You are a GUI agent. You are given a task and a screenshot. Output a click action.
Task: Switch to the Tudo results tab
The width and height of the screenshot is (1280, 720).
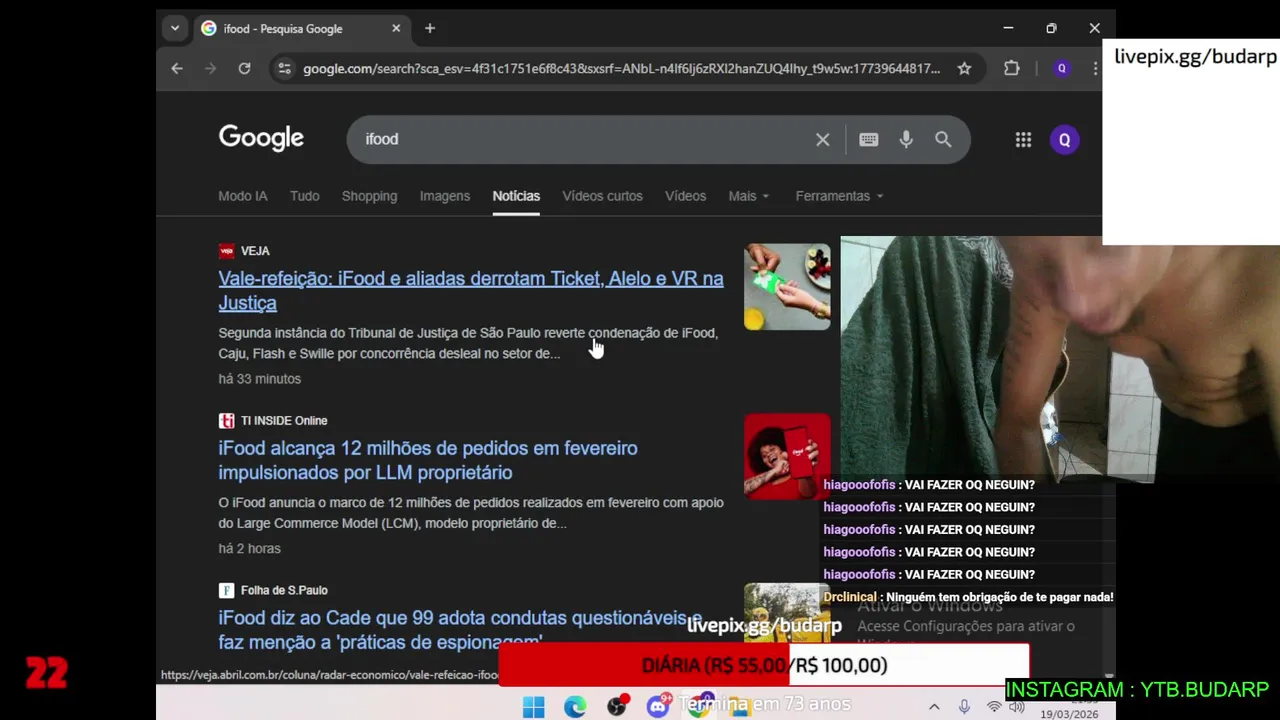305,196
